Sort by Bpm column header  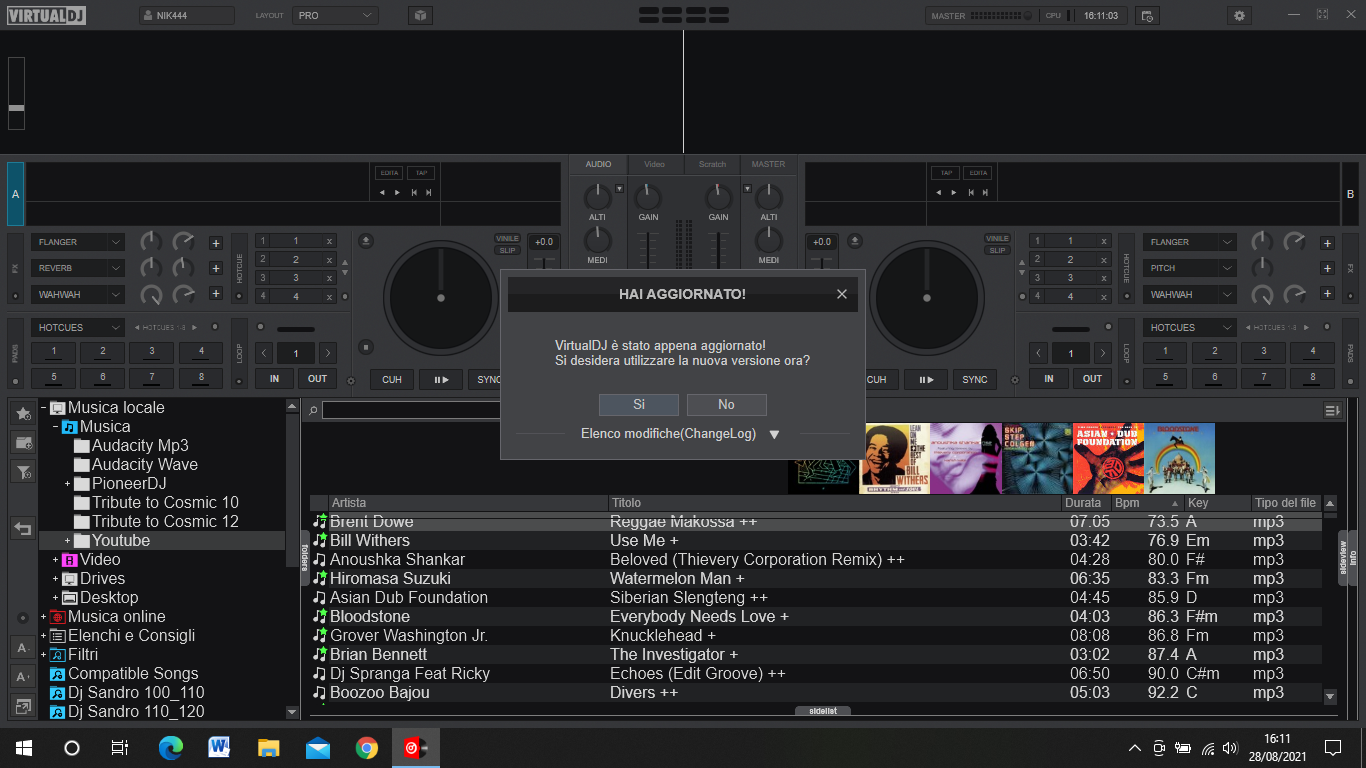point(1149,503)
